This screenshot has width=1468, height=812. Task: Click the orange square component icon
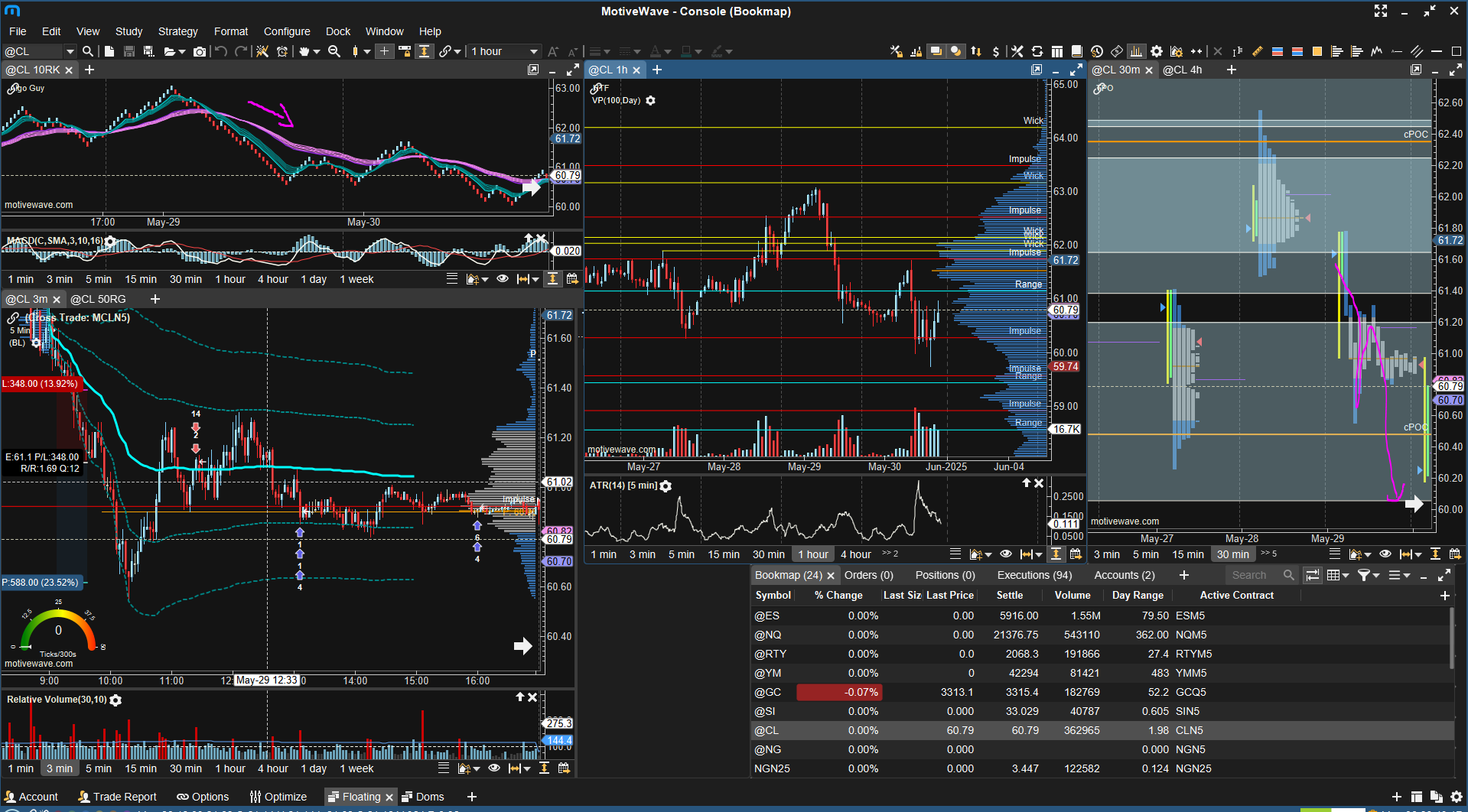(1317, 51)
